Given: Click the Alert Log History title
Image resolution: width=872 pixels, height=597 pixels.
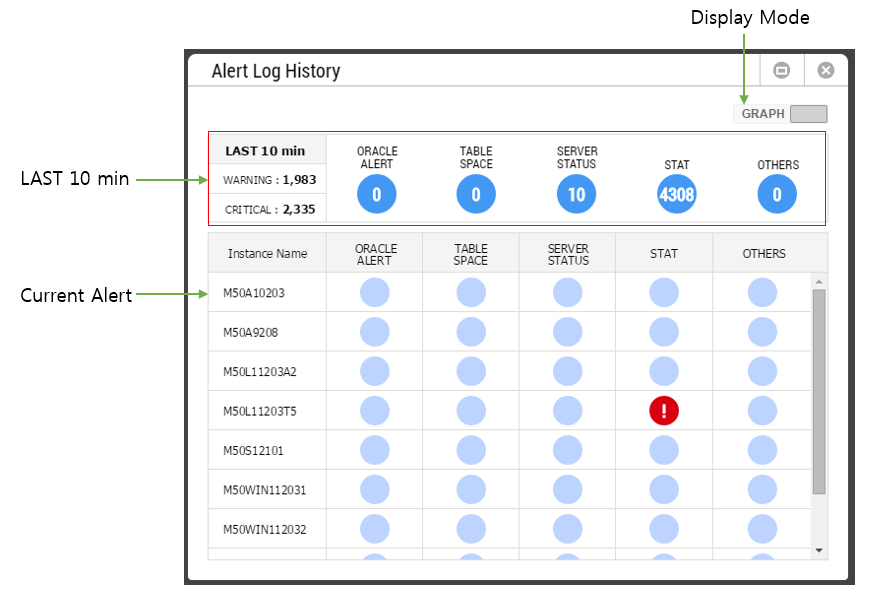Looking at the screenshot, I should point(276,71).
